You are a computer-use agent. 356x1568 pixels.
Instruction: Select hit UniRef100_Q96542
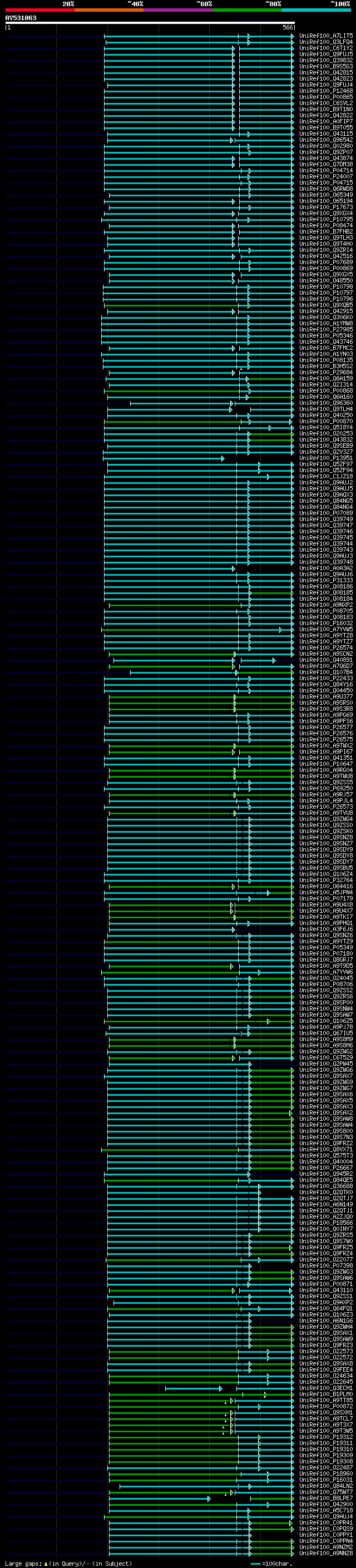326,140
